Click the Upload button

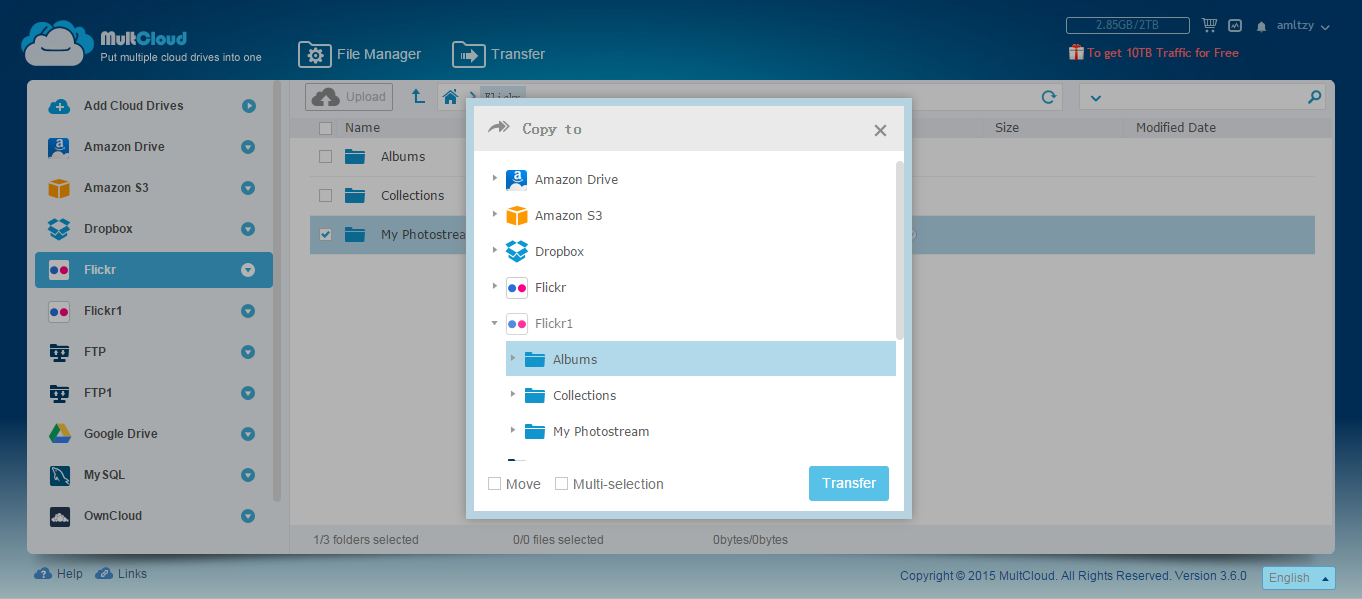pos(349,97)
